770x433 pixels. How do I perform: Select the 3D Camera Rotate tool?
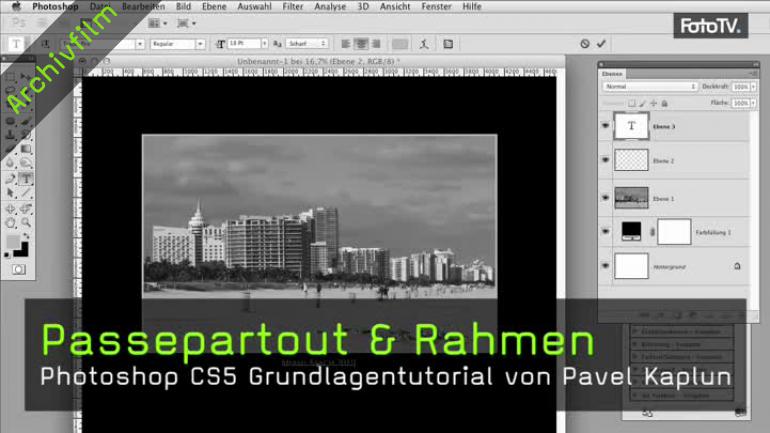coord(26,209)
